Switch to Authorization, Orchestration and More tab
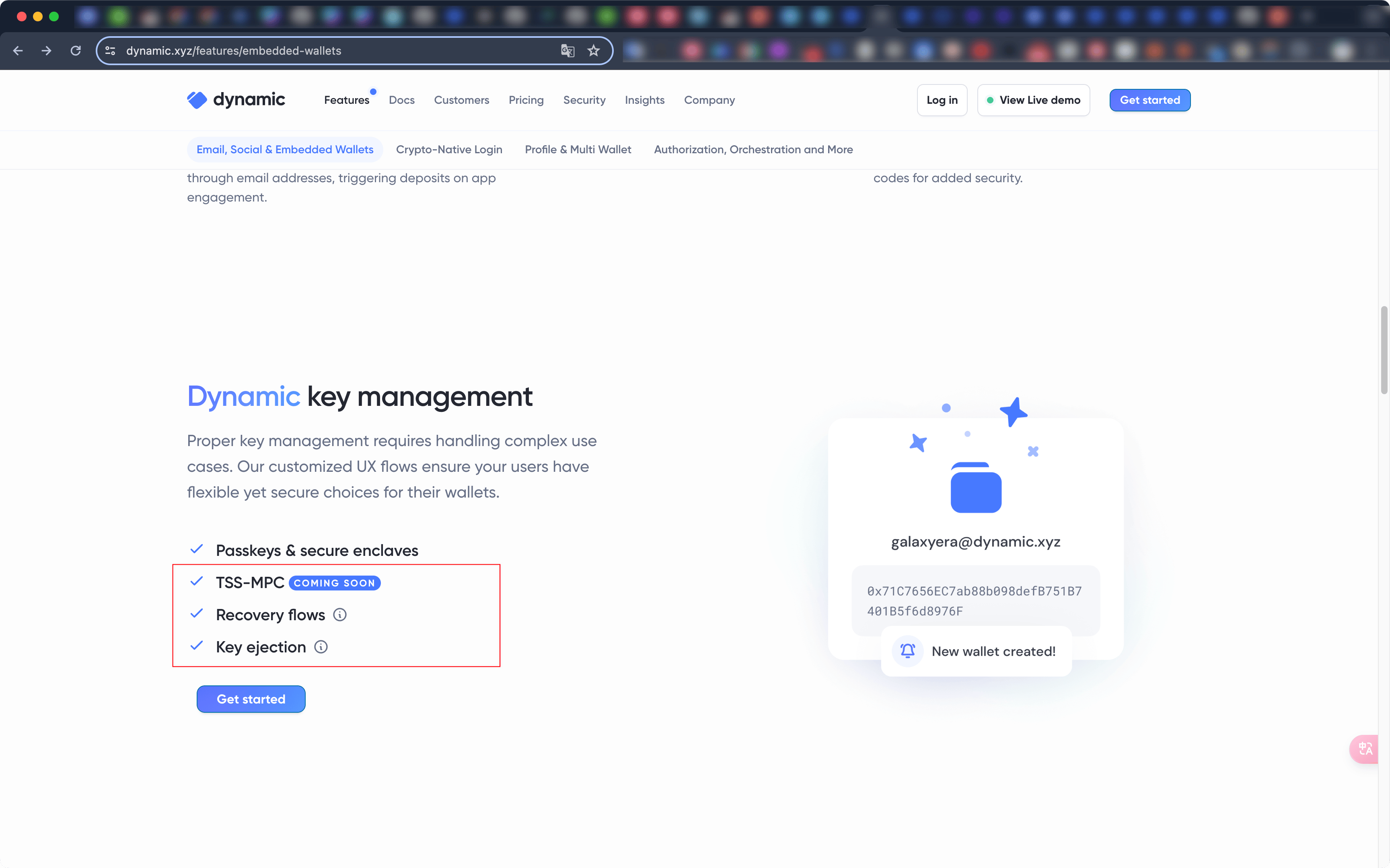This screenshot has height=868, width=1390. [x=754, y=149]
